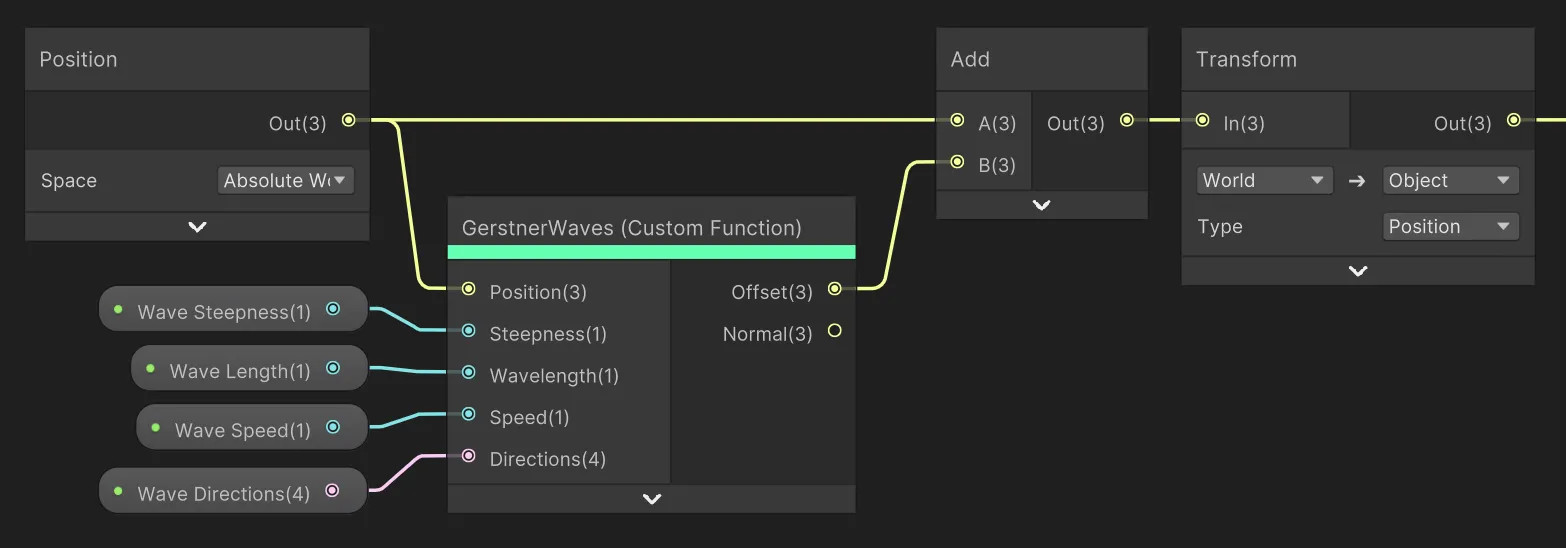Image resolution: width=1566 pixels, height=548 pixels.
Task: Click the Wavelength(1) input port
Action: [x=468, y=372]
